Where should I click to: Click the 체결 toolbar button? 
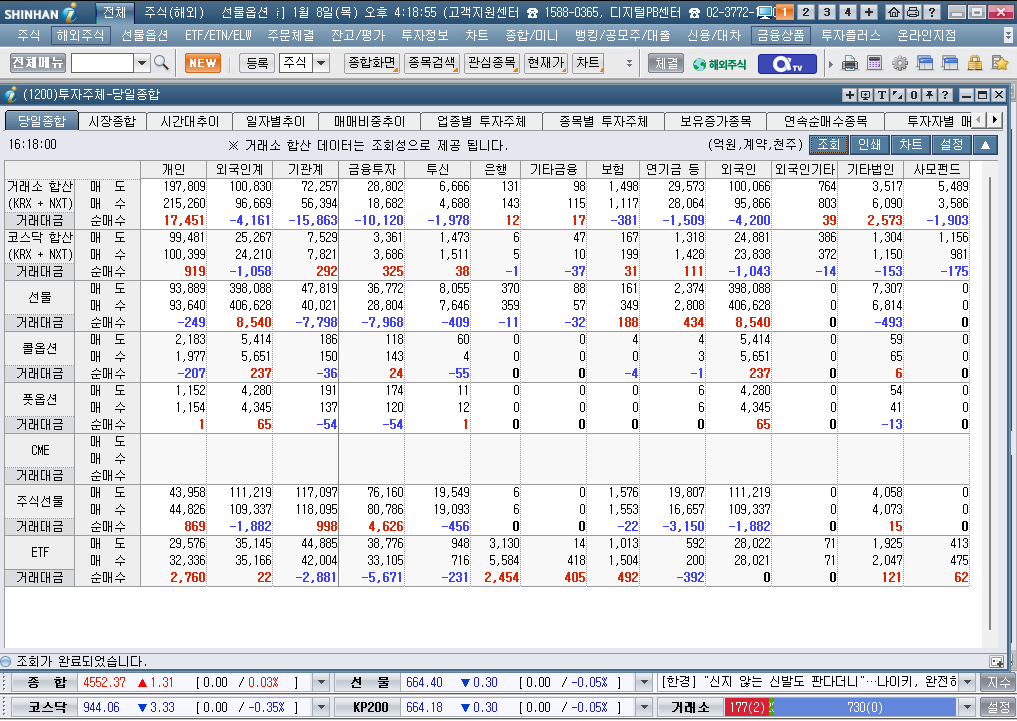(x=666, y=63)
